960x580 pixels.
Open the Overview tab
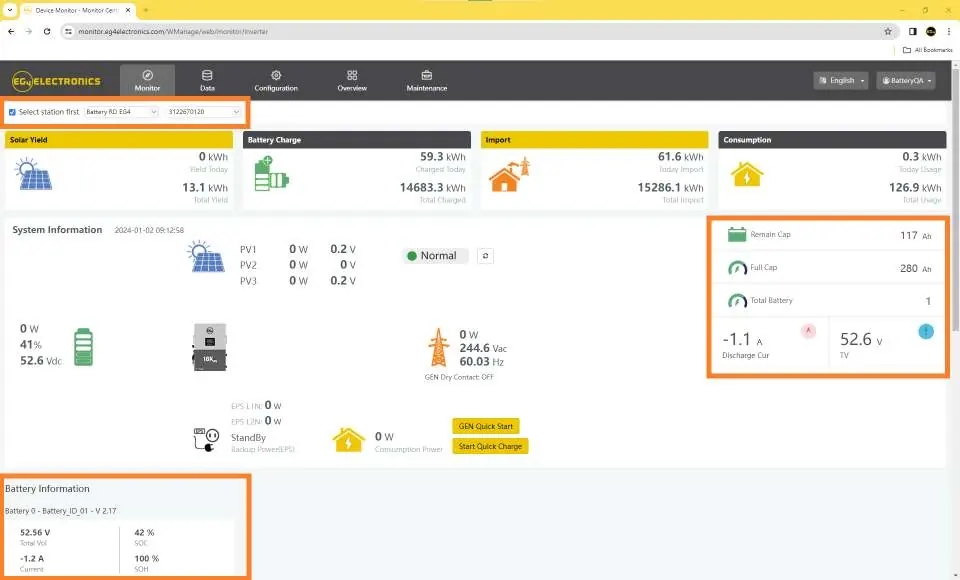pos(352,80)
